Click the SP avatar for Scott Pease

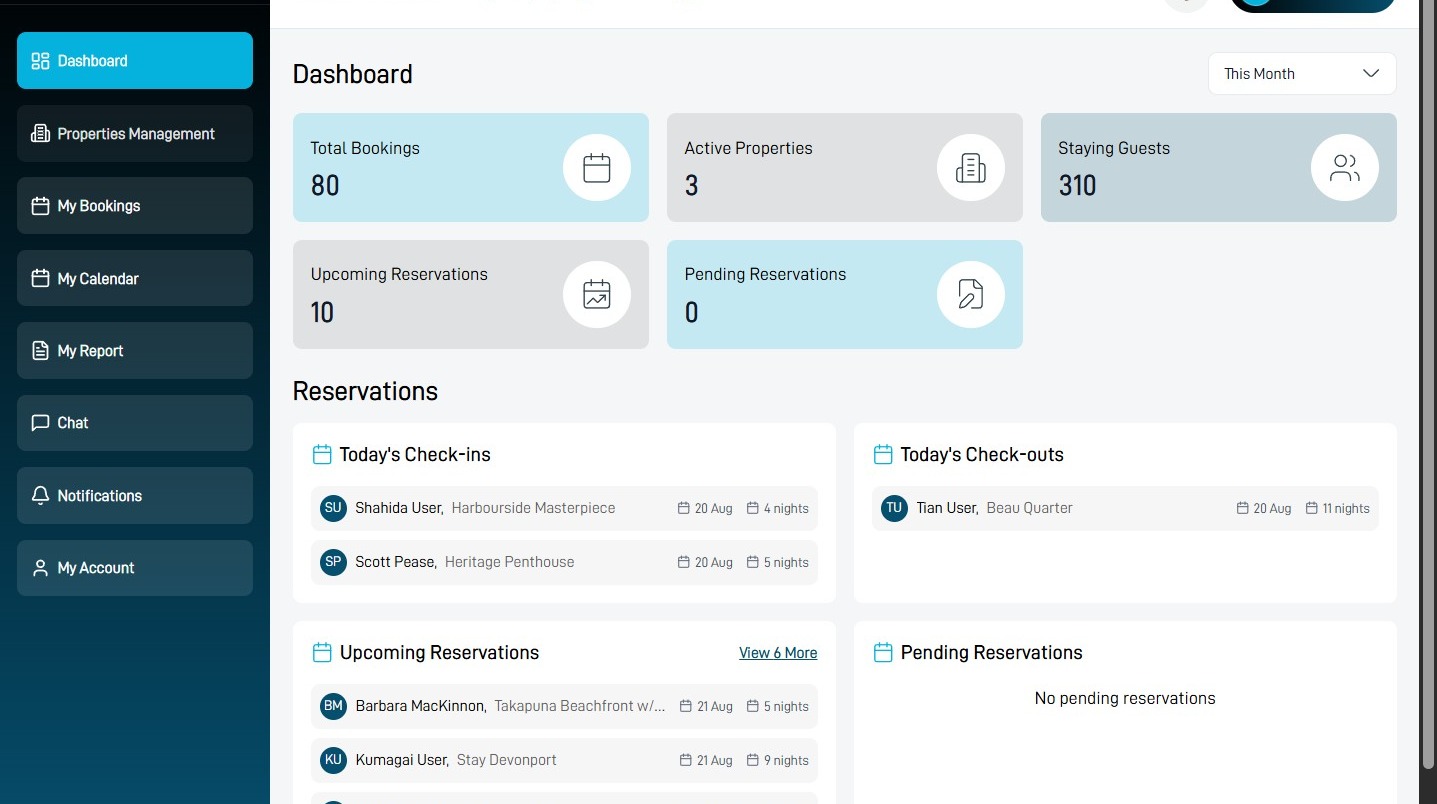click(x=334, y=562)
